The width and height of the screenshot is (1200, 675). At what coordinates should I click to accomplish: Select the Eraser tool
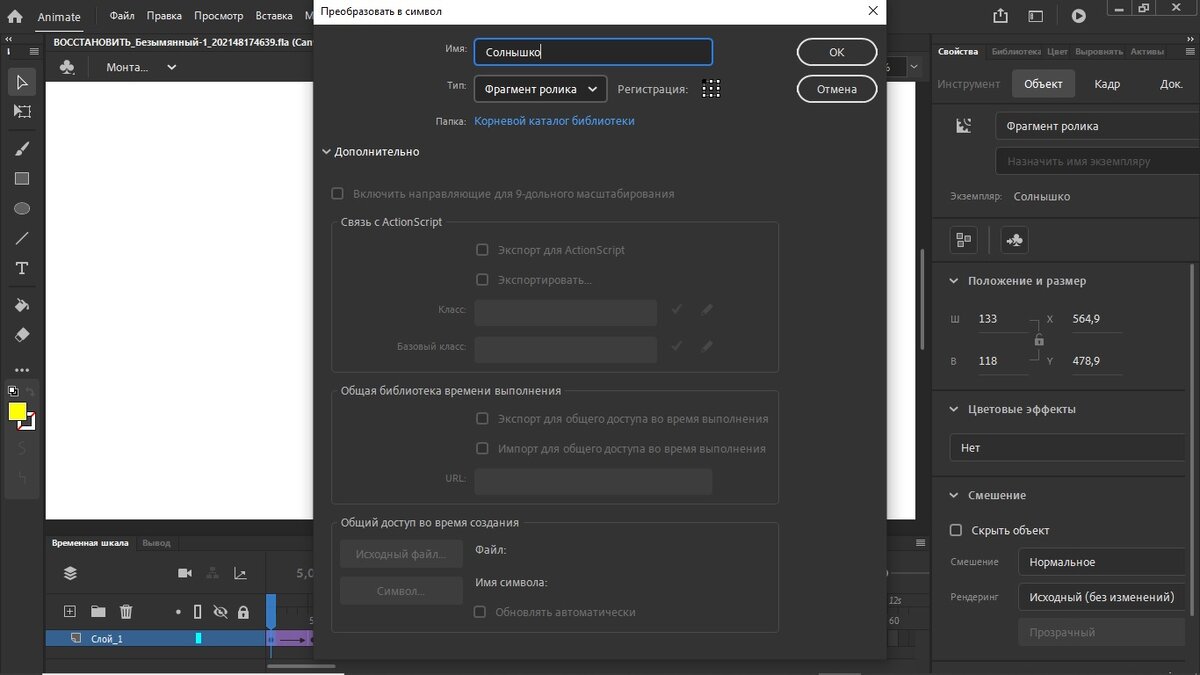pyautogui.click(x=22, y=335)
